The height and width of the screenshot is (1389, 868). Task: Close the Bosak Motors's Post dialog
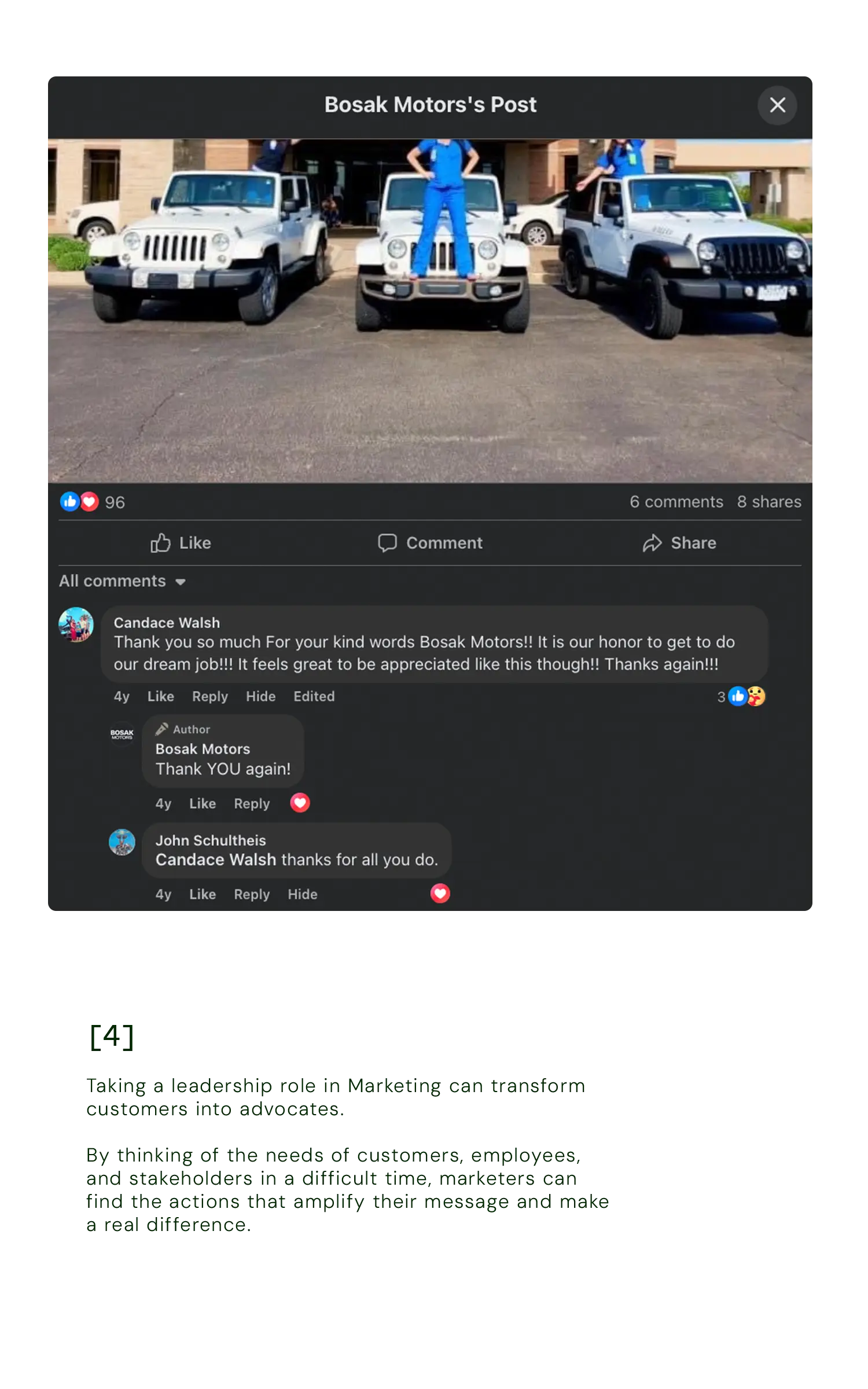(x=777, y=105)
